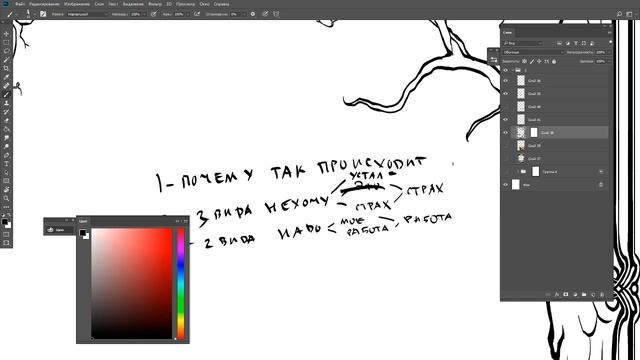Screen dimensions: 640x360
Task: Hide the Фон background layer
Action: 506,185
